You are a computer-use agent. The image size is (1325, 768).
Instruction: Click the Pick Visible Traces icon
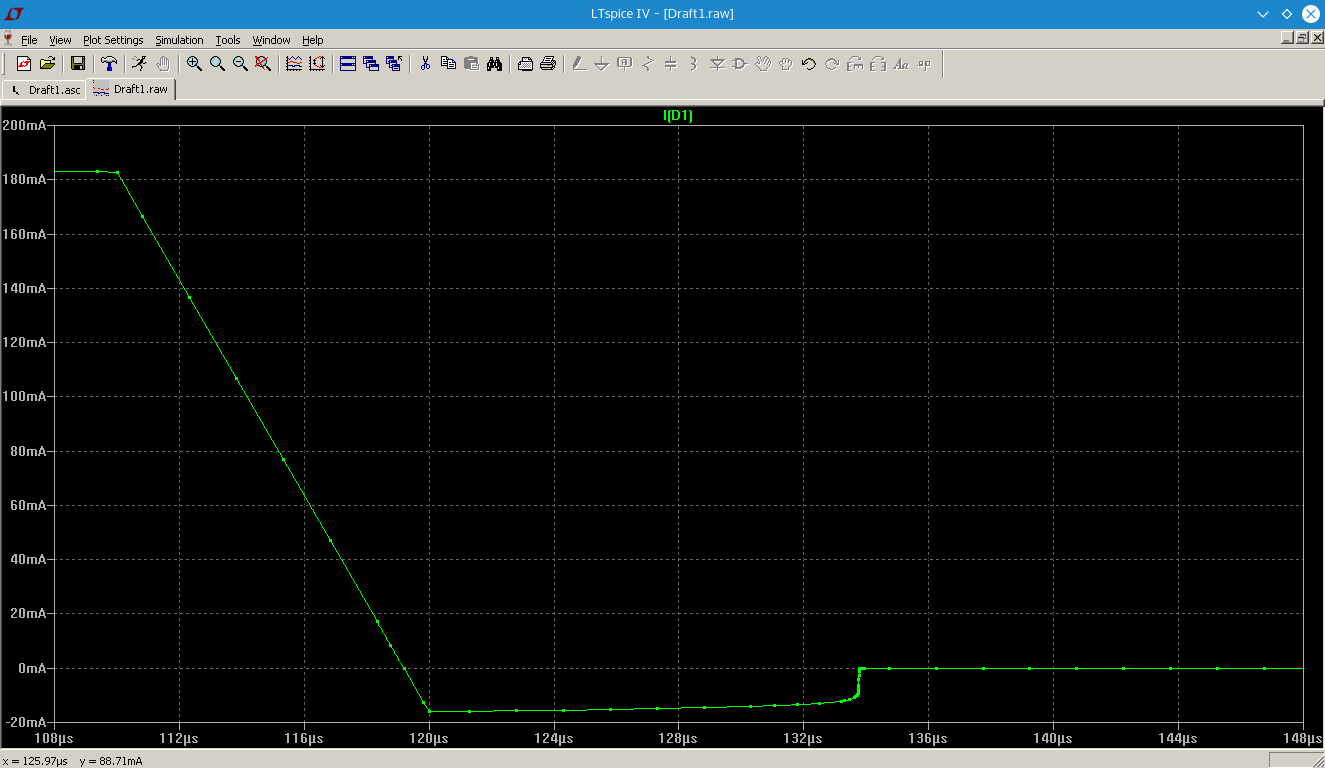click(294, 64)
